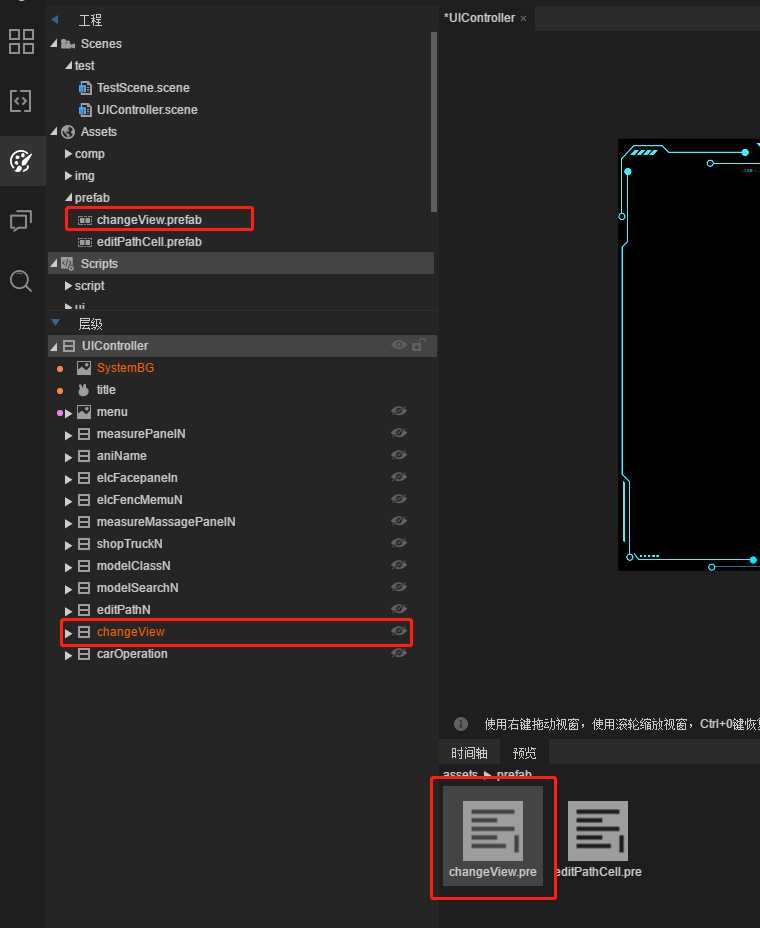Screen dimensions: 760x928
Task: Toggle visibility of modelSearchN
Action: tap(399, 587)
